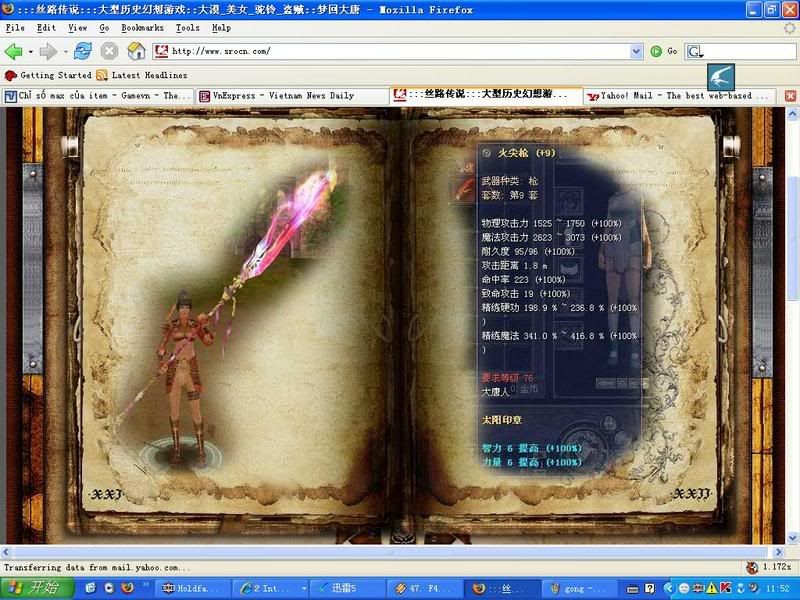The image size is (800, 600).
Task: Click the Stop loading icon
Action: click(109, 51)
